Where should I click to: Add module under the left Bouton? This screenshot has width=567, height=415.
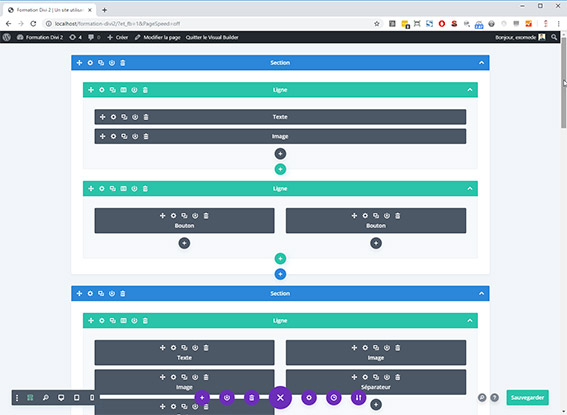click(184, 243)
